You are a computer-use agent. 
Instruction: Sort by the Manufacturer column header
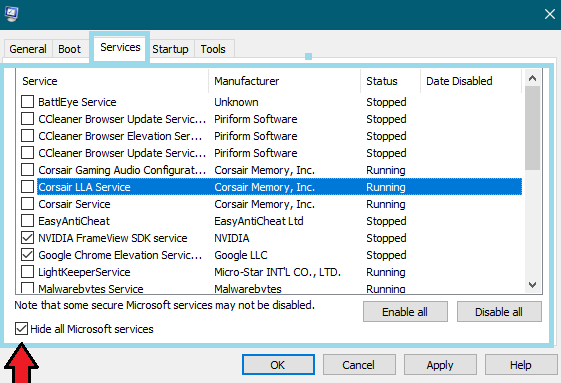coord(284,81)
